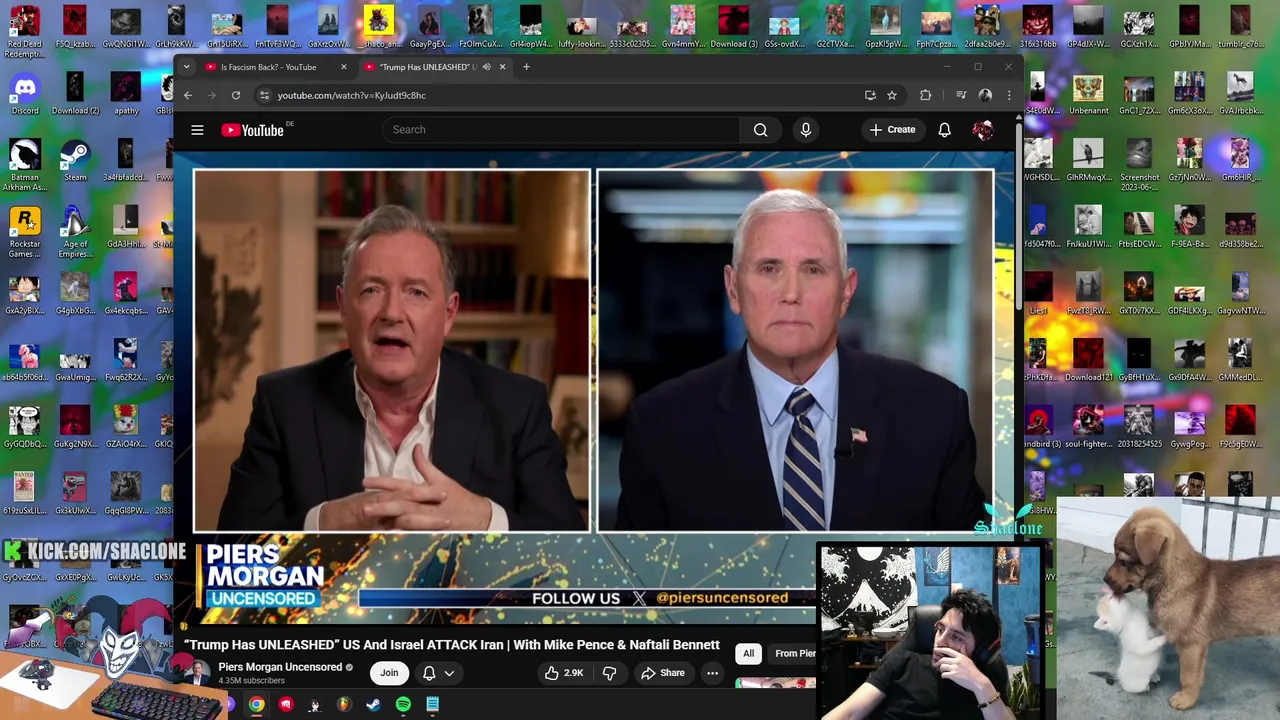This screenshot has width=1280, height=720.
Task: Click Chrome in the taskbar
Action: [x=257, y=705]
